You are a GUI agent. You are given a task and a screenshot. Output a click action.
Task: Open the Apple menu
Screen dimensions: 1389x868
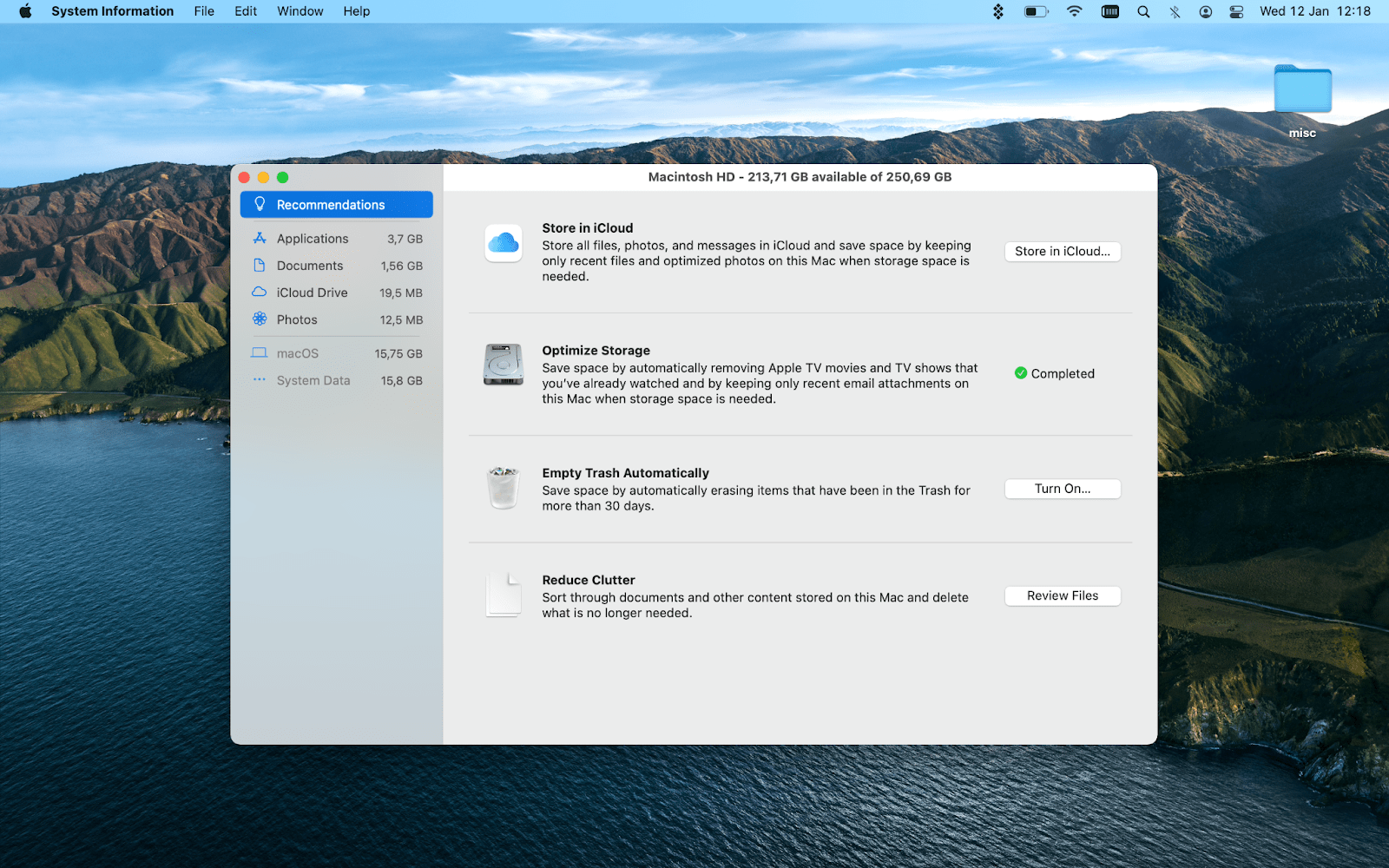coord(23,11)
